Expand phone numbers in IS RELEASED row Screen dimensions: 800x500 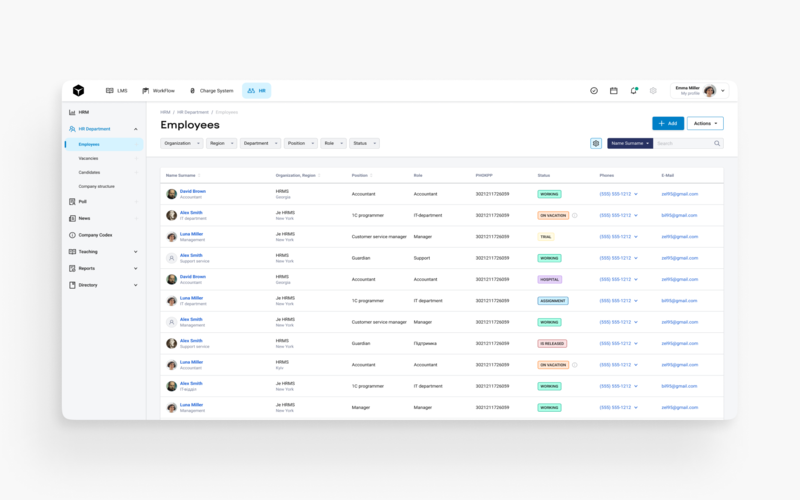coord(636,343)
